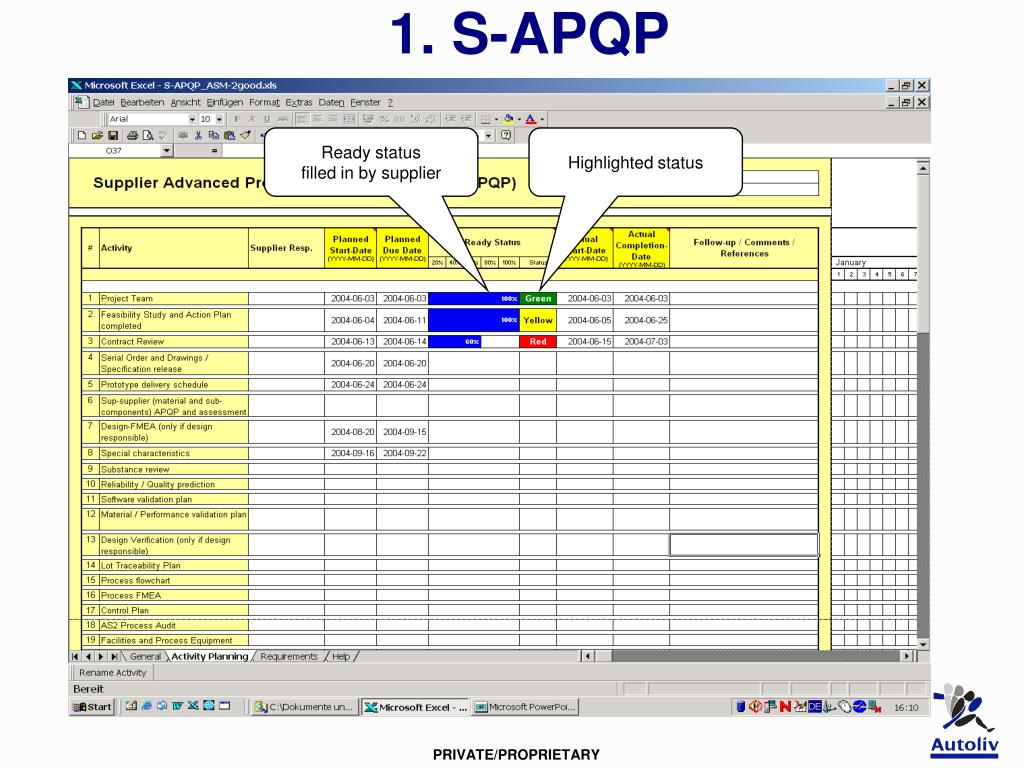Apply the Percent style icon
Viewport: 1024px width, 768px height.
click(x=384, y=119)
